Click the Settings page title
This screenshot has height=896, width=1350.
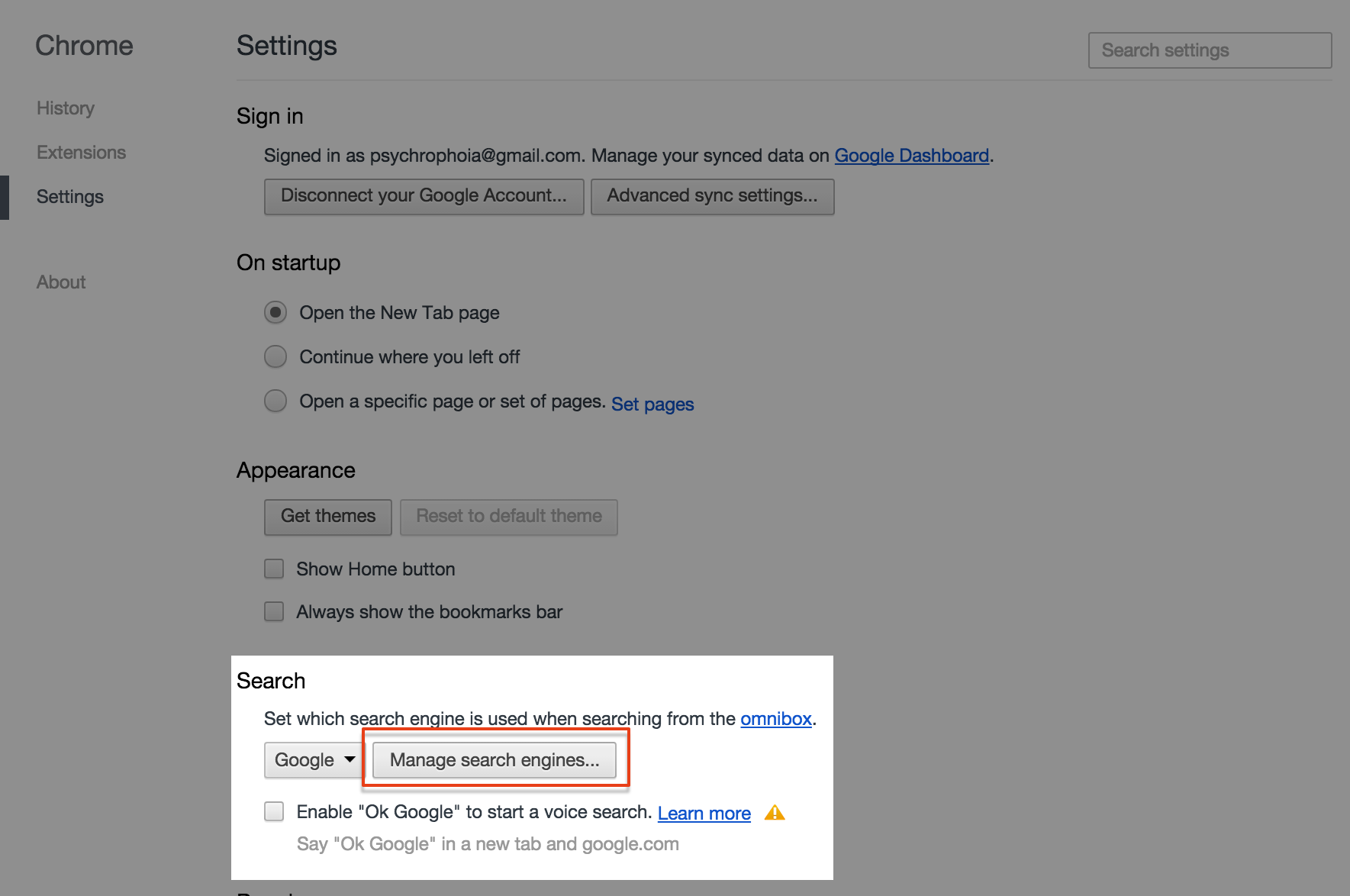point(287,46)
